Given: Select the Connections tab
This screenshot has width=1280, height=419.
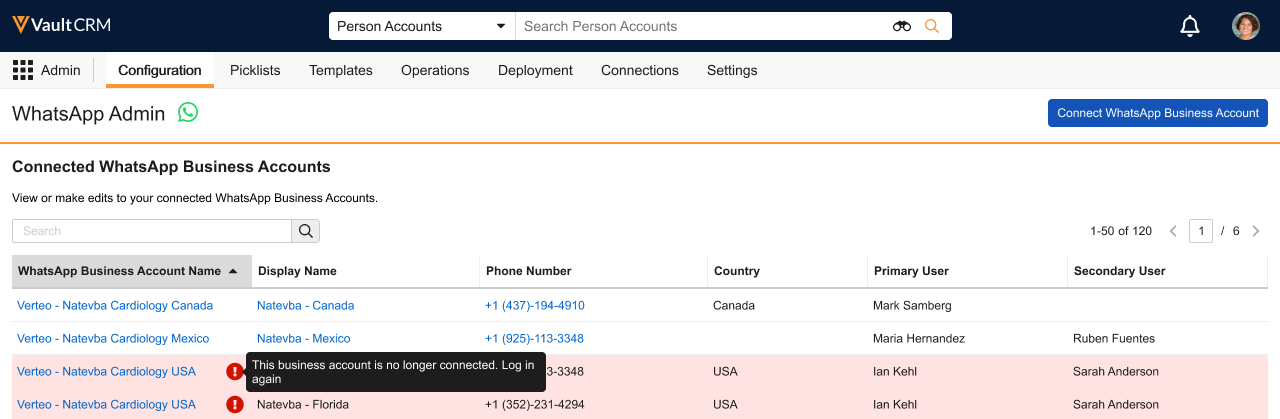Looking at the screenshot, I should 639,70.
